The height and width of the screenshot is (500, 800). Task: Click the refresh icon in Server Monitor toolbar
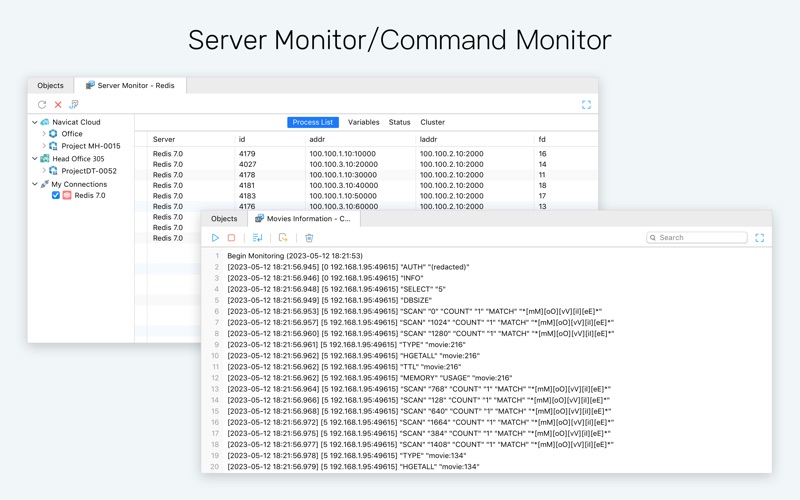pyautogui.click(x=42, y=105)
